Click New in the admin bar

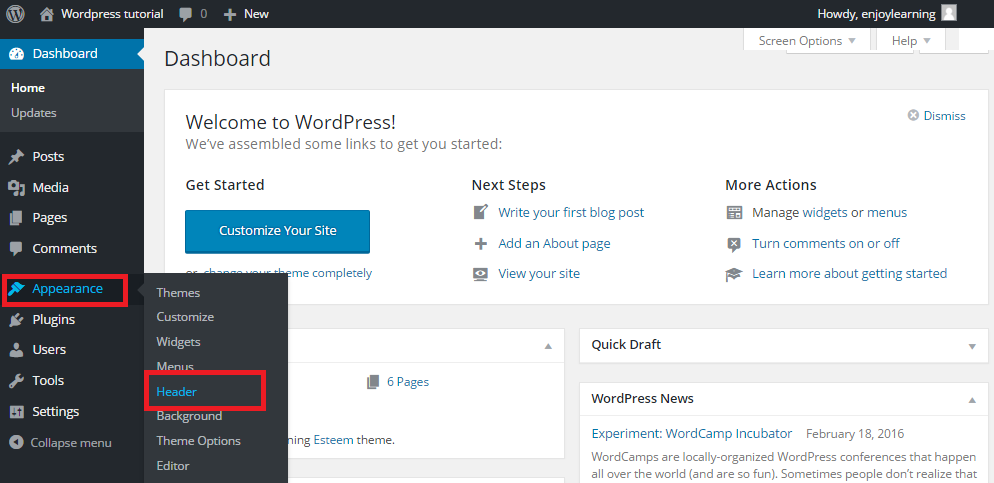coord(256,14)
